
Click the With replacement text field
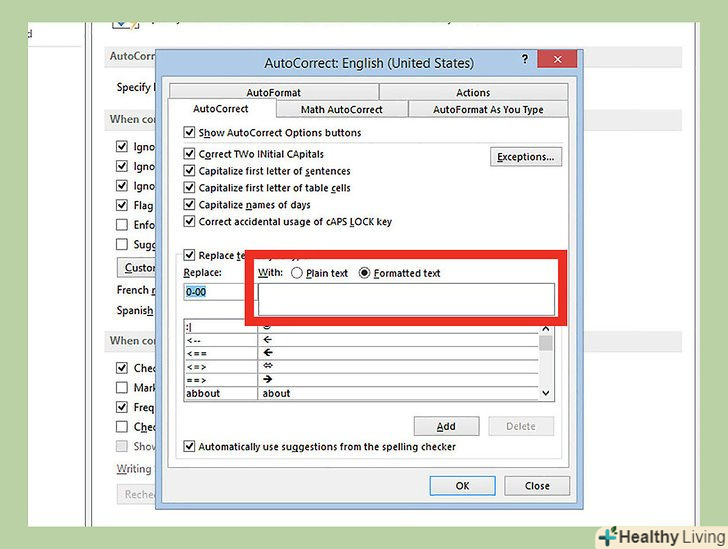point(406,300)
